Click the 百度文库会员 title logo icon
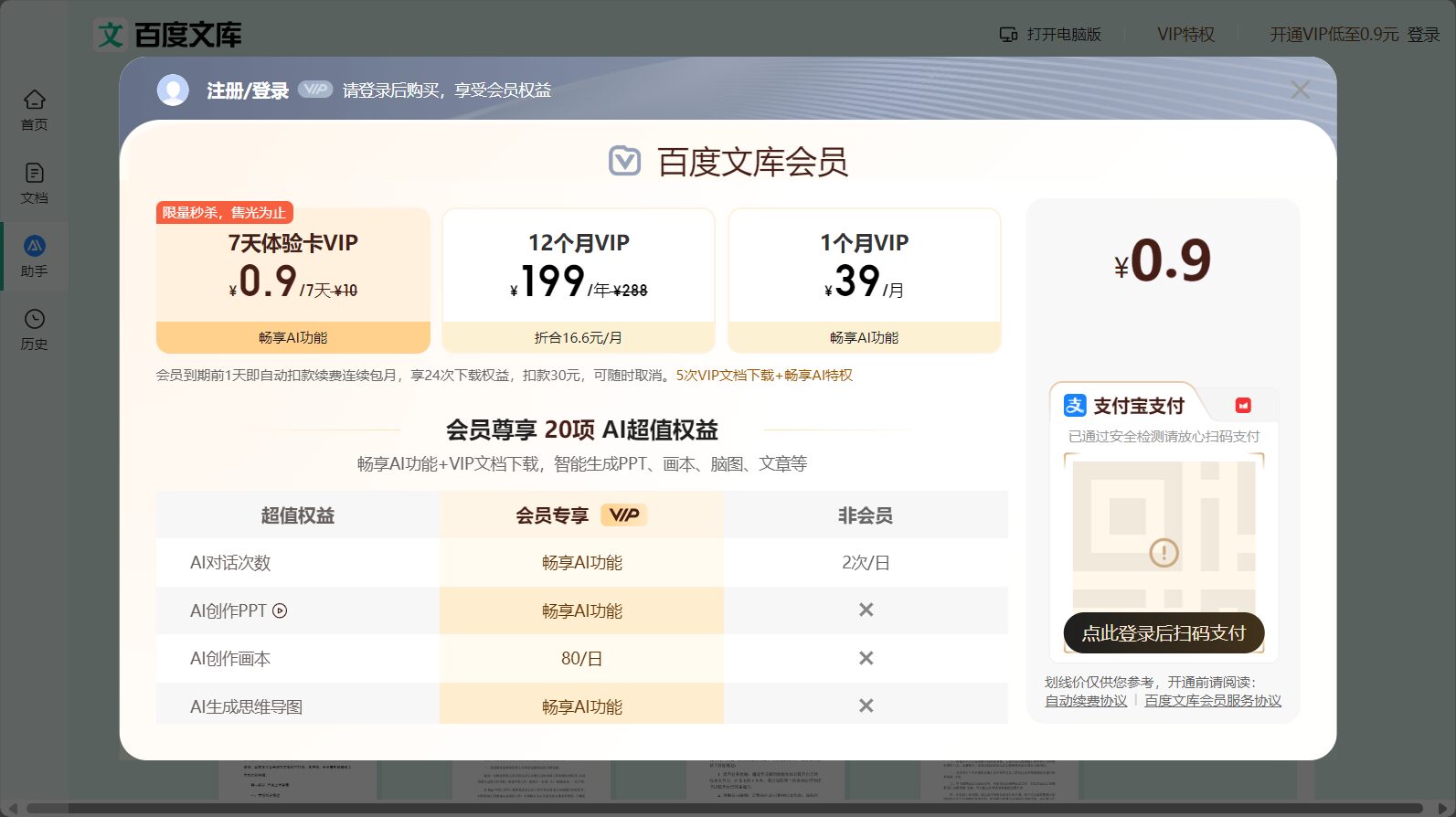The height and width of the screenshot is (817, 1456). [625, 161]
